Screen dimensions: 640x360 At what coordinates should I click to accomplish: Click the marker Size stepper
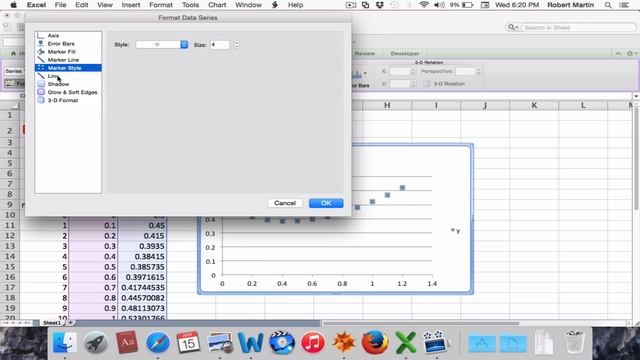(x=237, y=44)
